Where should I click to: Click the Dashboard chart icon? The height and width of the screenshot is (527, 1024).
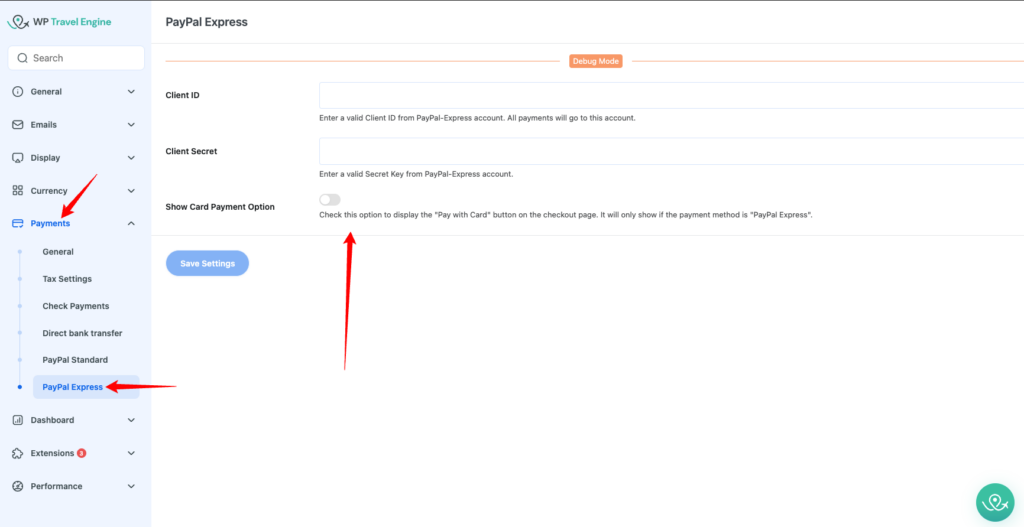(18, 420)
